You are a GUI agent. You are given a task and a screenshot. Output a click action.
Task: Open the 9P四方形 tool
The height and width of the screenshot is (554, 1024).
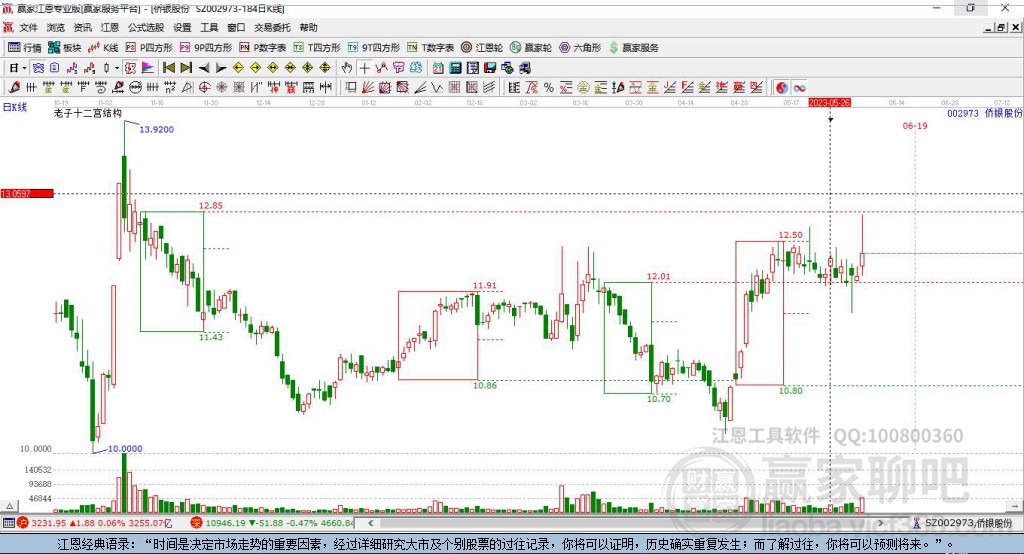206,48
